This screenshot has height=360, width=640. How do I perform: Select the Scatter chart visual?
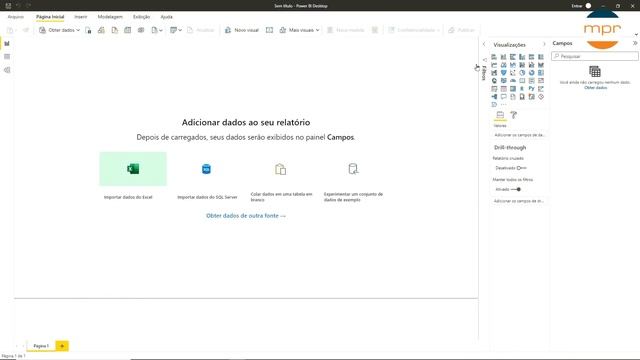[x=513, y=73]
